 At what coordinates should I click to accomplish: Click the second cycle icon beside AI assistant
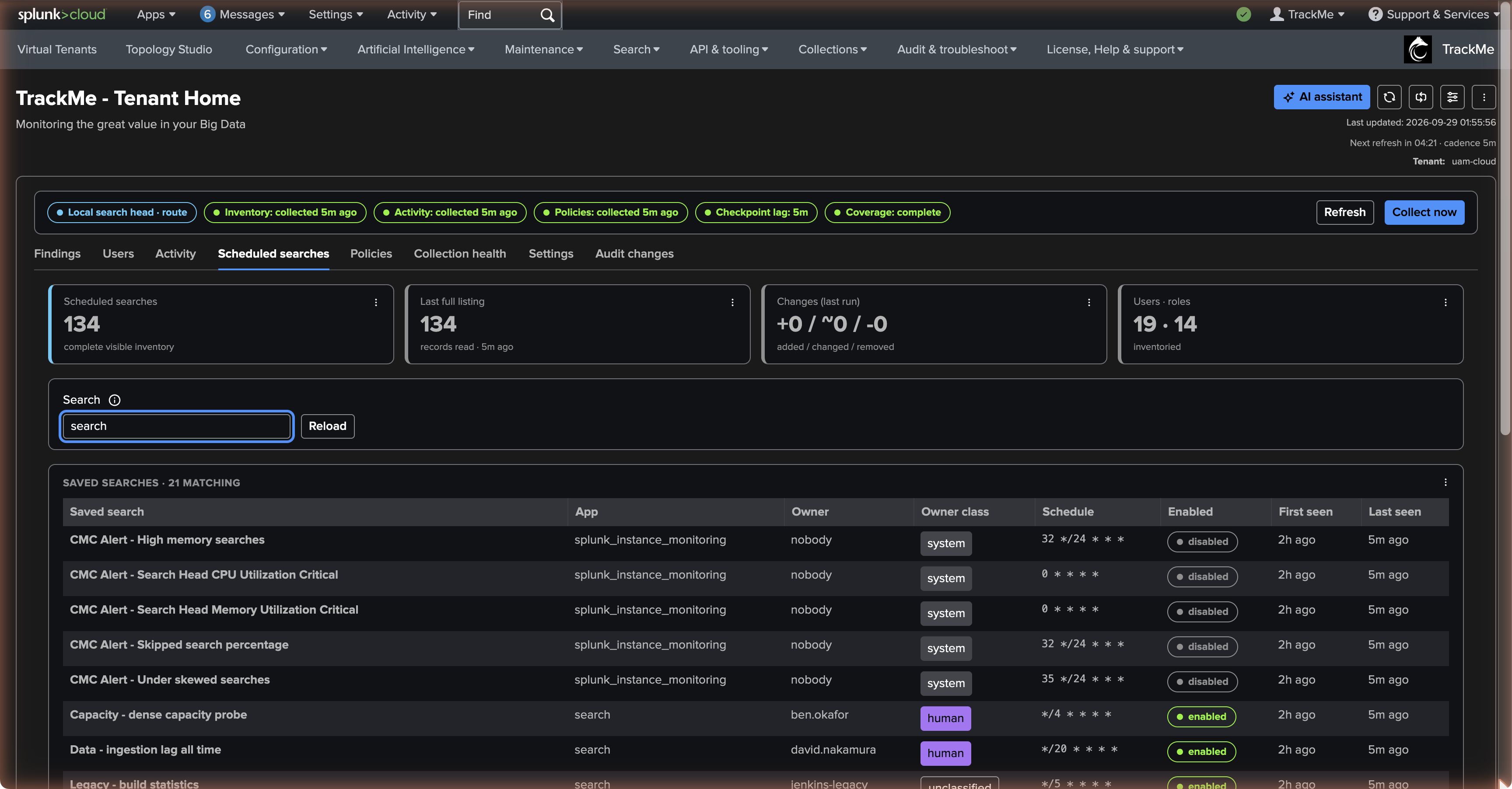point(1421,98)
